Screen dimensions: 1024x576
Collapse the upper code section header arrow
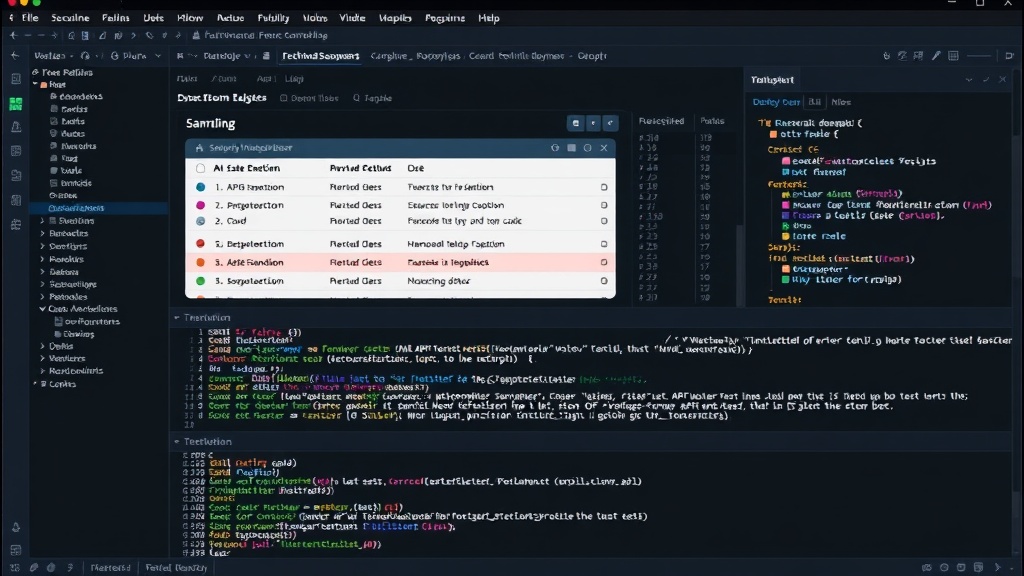[x=177, y=318]
